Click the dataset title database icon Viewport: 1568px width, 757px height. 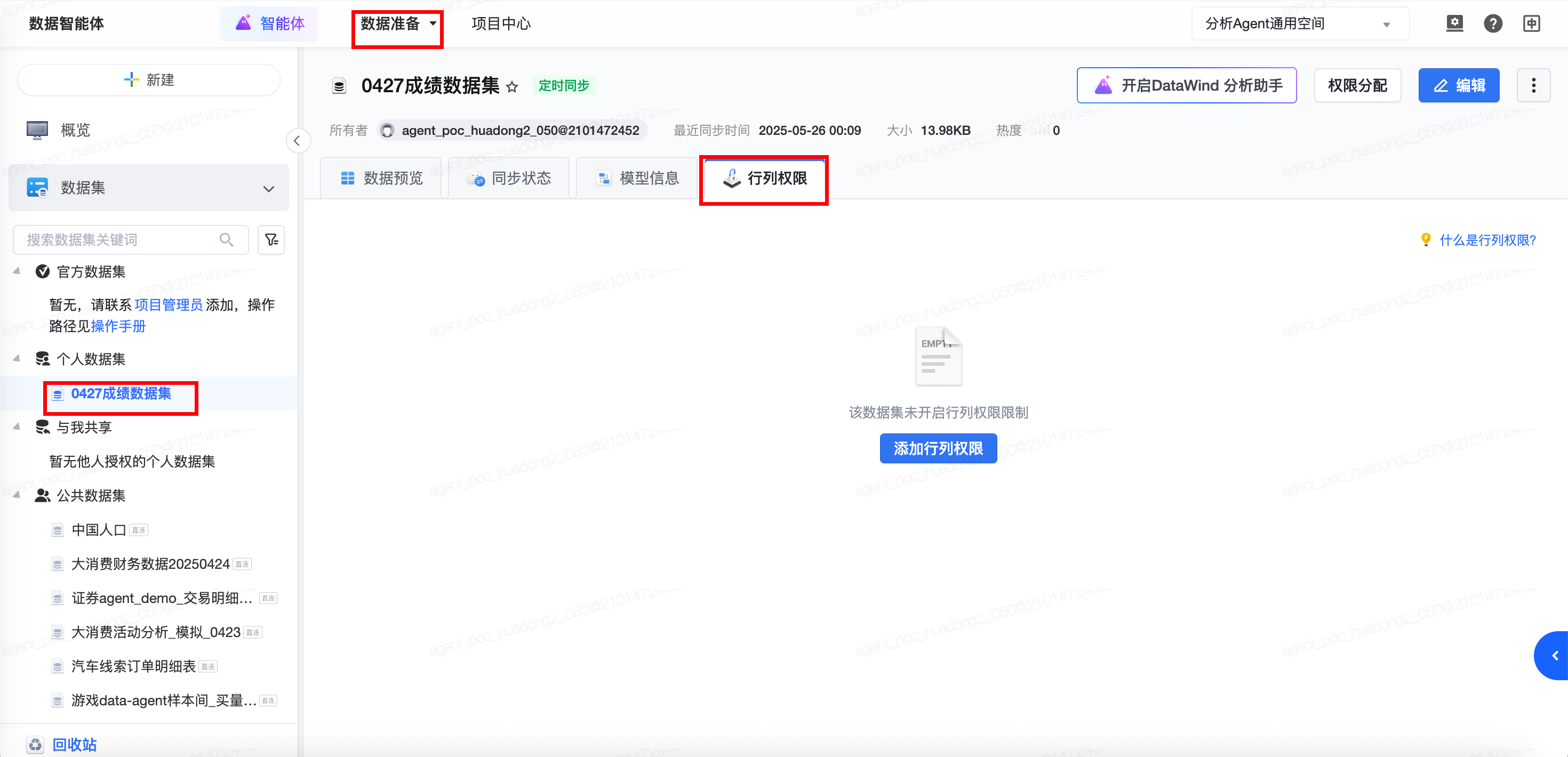coord(339,86)
